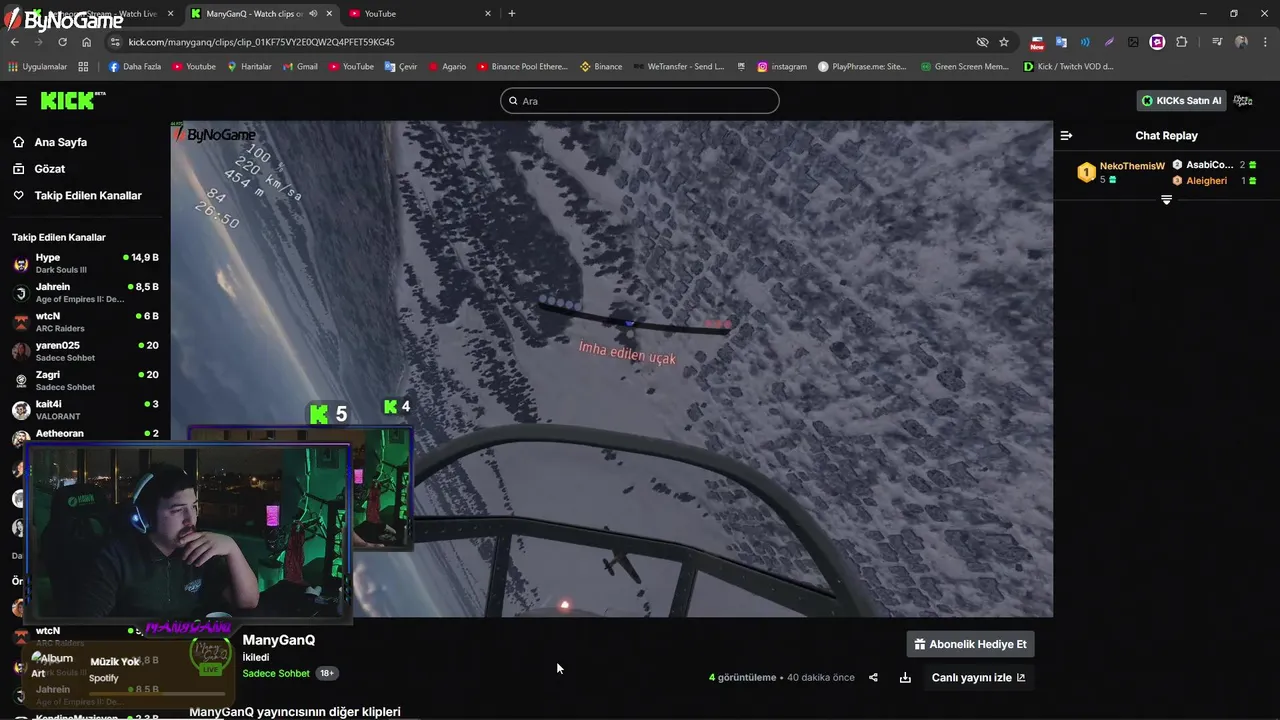Select NekoThemisW in the gift leaderboard
This screenshot has width=1280, height=720.
point(1121,172)
